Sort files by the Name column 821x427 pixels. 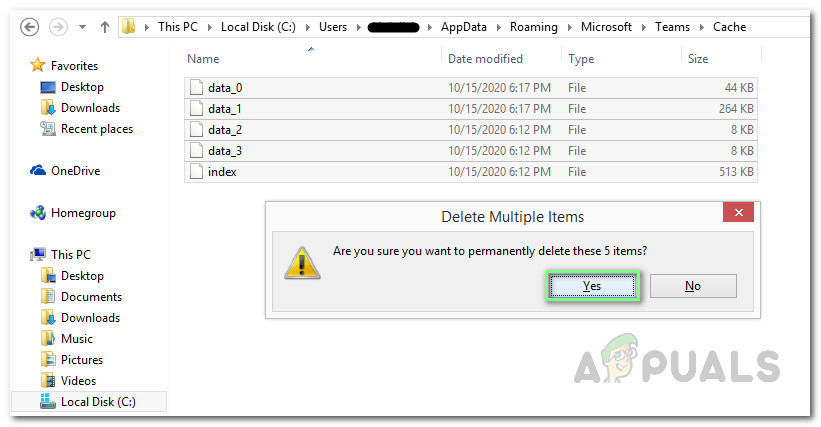(203, 59)
